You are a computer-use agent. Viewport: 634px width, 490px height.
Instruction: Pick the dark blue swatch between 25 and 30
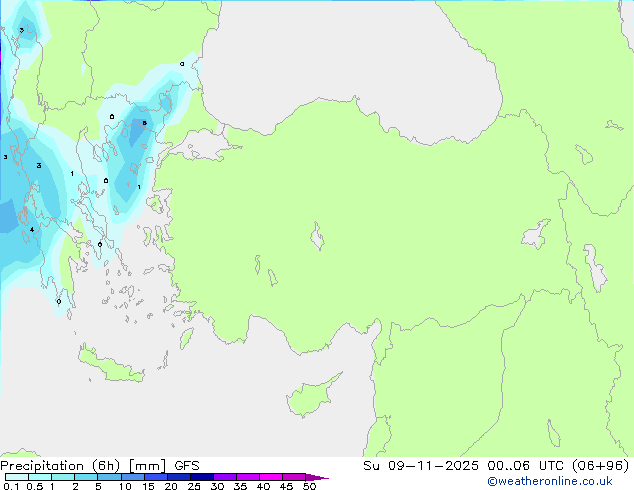(202, 477)
